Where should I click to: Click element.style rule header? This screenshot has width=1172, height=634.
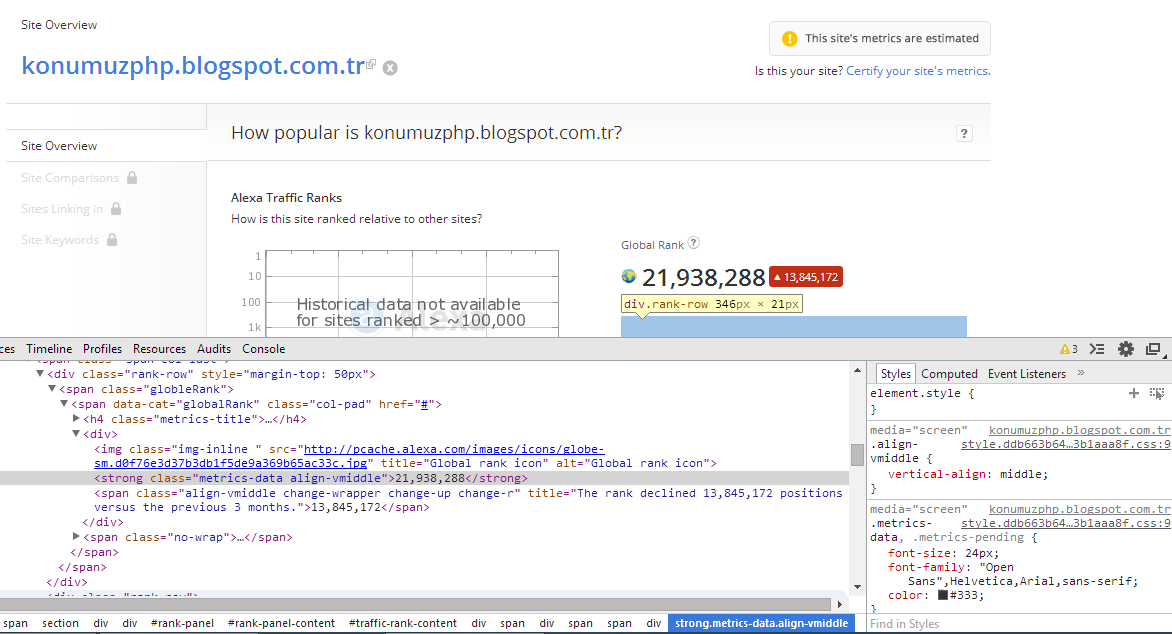click(922, 393)
